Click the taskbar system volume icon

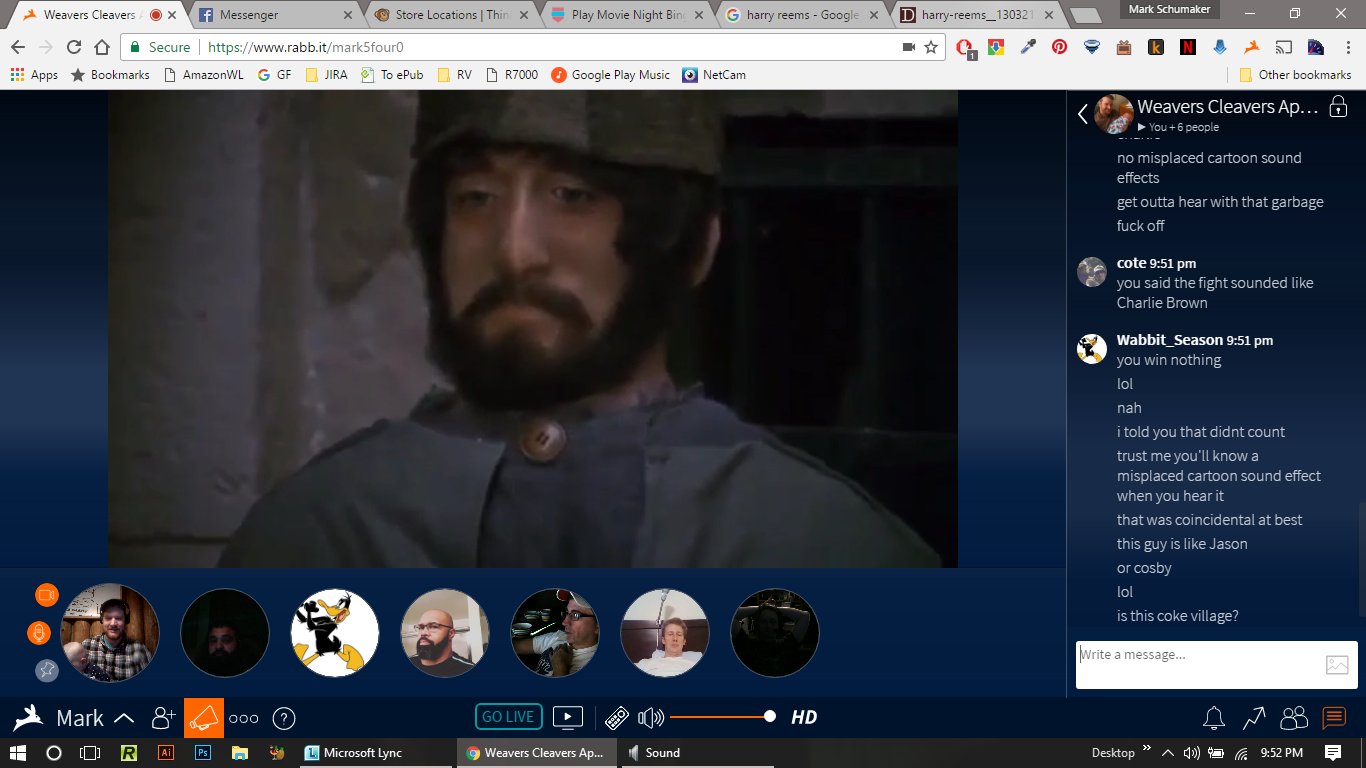coord(1191,753)
